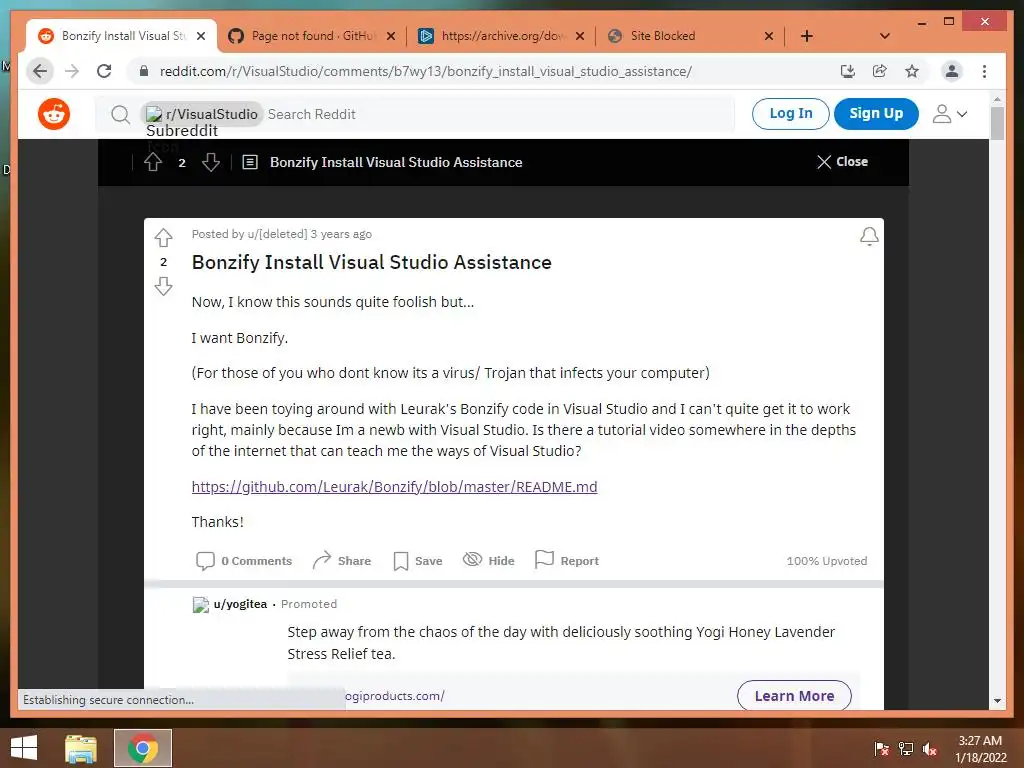Close the Page not found GitHub tab
Screen dimensions: 1024x768
click(391, 36)
